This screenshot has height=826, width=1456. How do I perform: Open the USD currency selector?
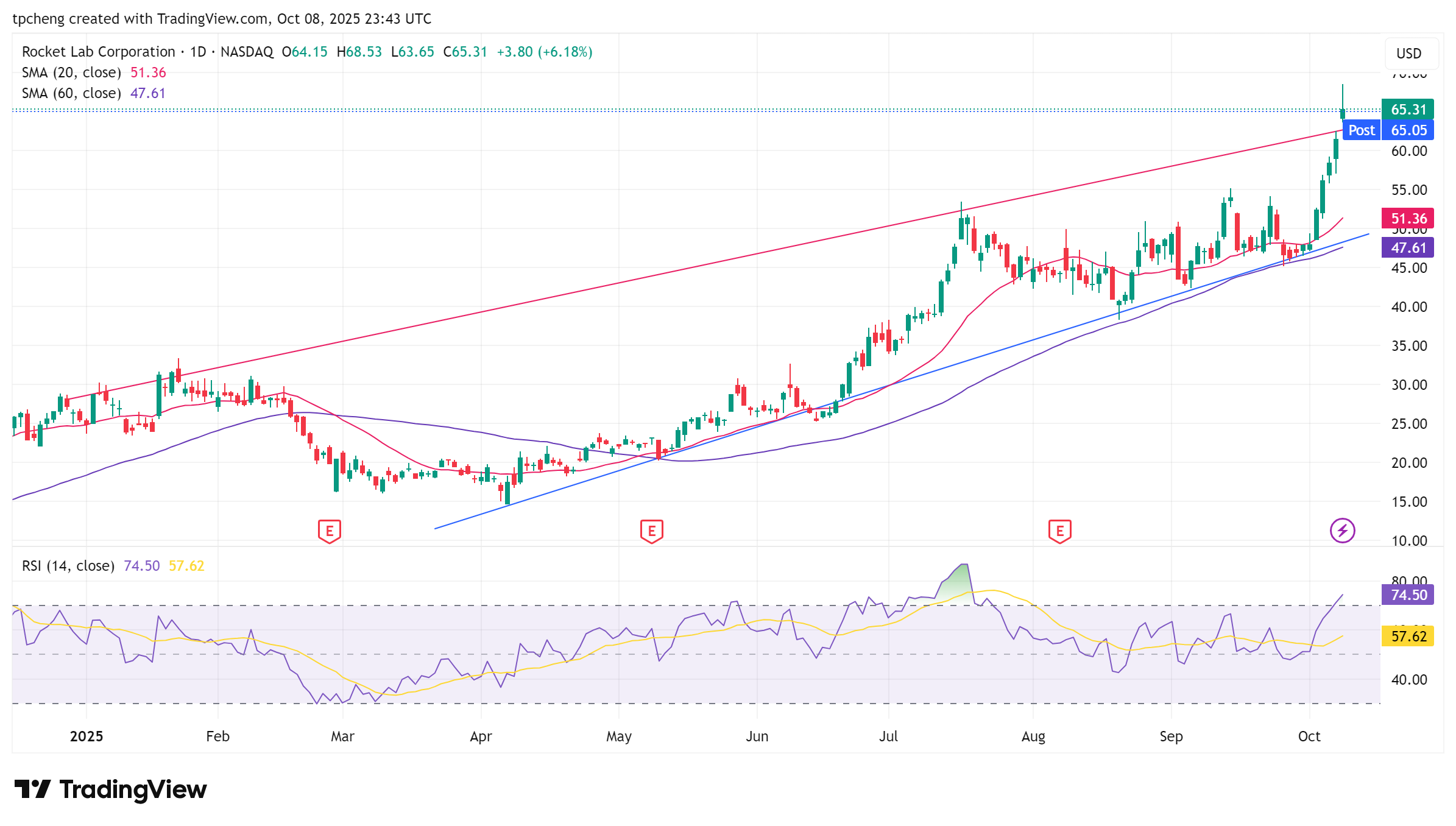[x=1408, y=54]
